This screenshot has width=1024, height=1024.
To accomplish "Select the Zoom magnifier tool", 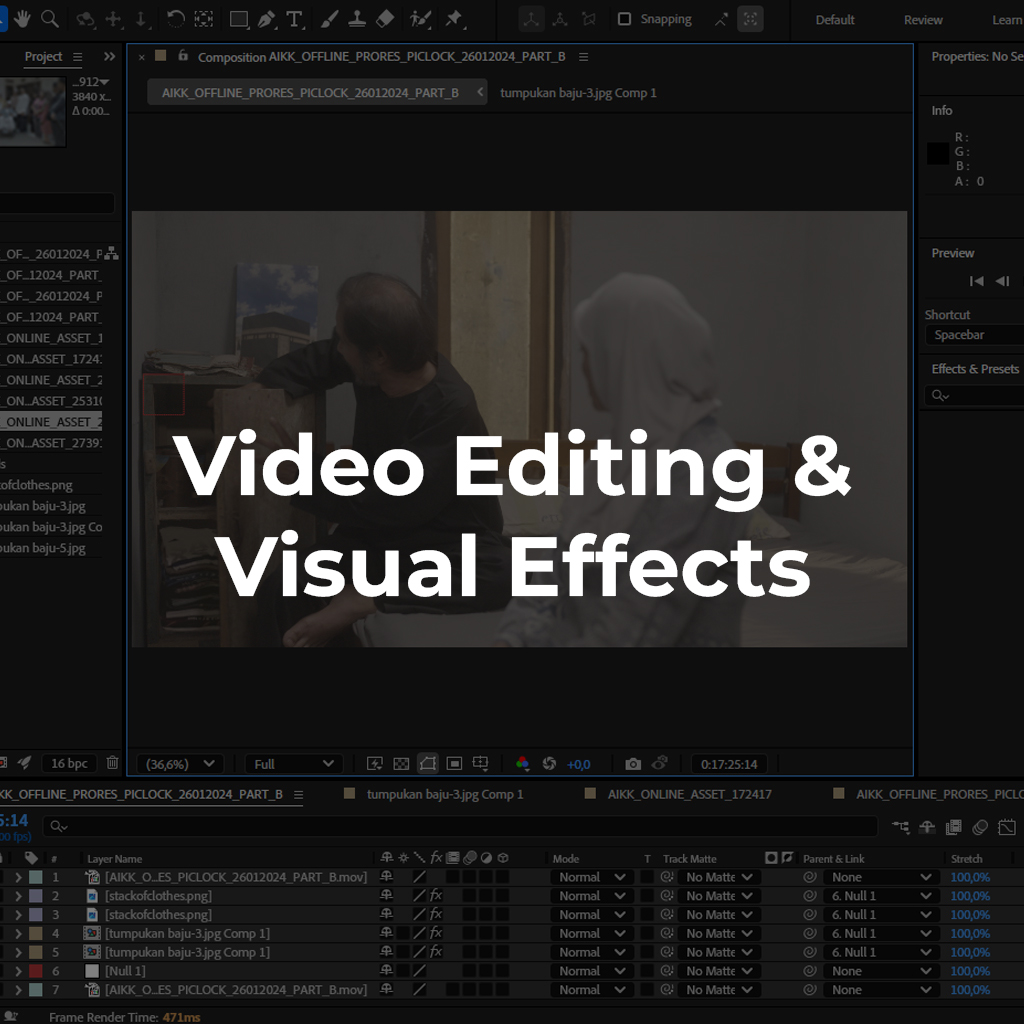I will tap(48, 19).
